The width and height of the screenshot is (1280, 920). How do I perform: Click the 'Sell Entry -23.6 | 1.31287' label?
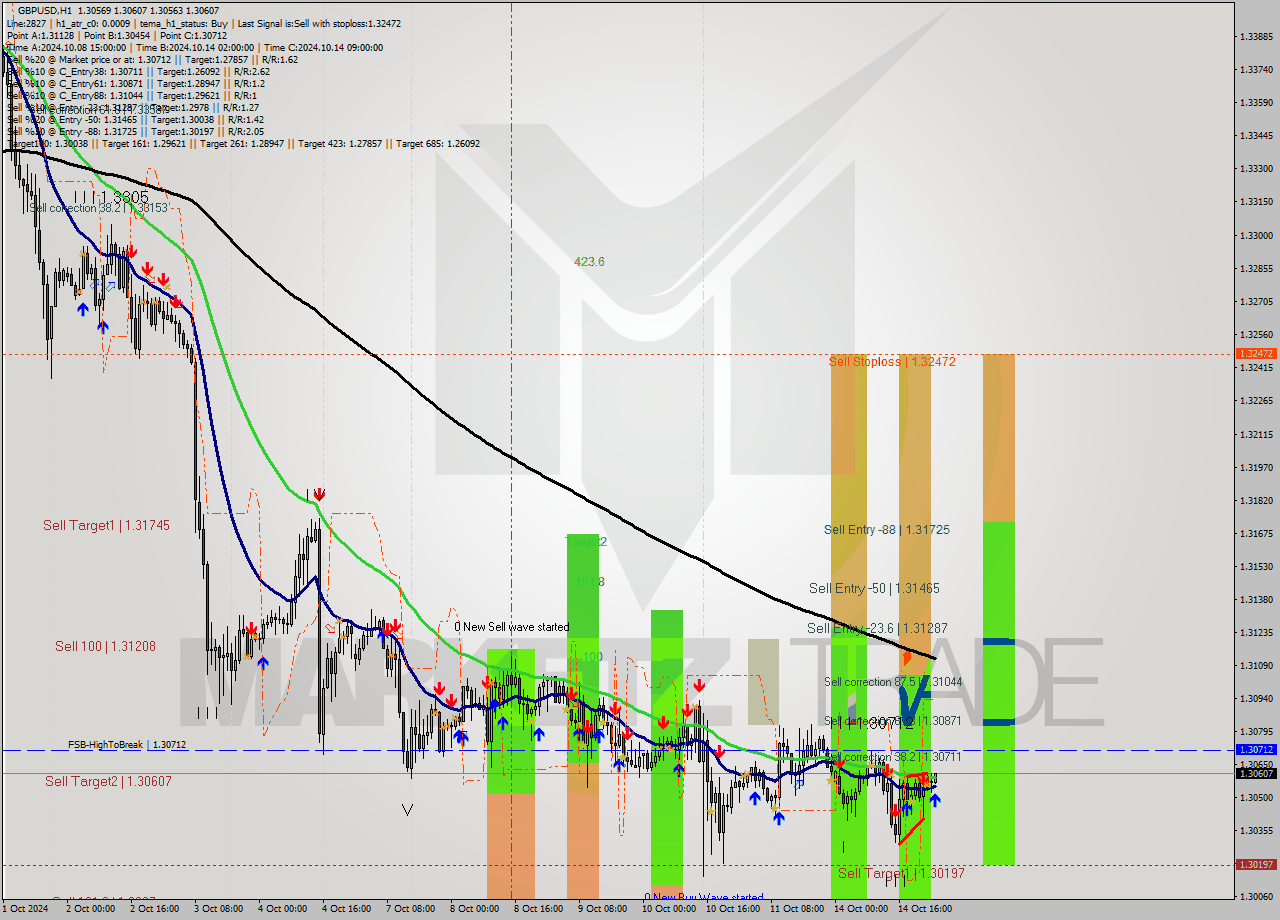877,629
